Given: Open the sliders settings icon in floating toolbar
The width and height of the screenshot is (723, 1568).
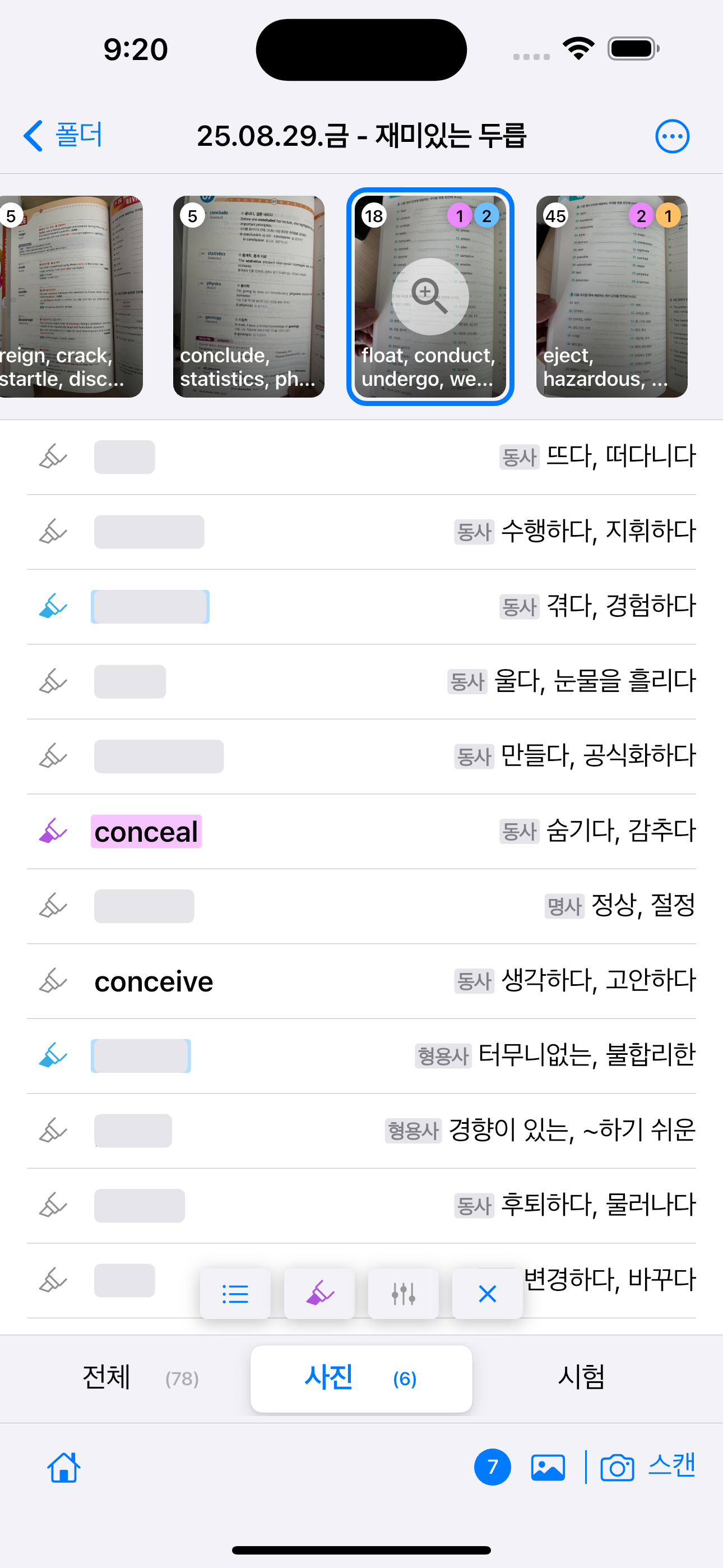Looking at the screenshot, I should [404, 1293].
